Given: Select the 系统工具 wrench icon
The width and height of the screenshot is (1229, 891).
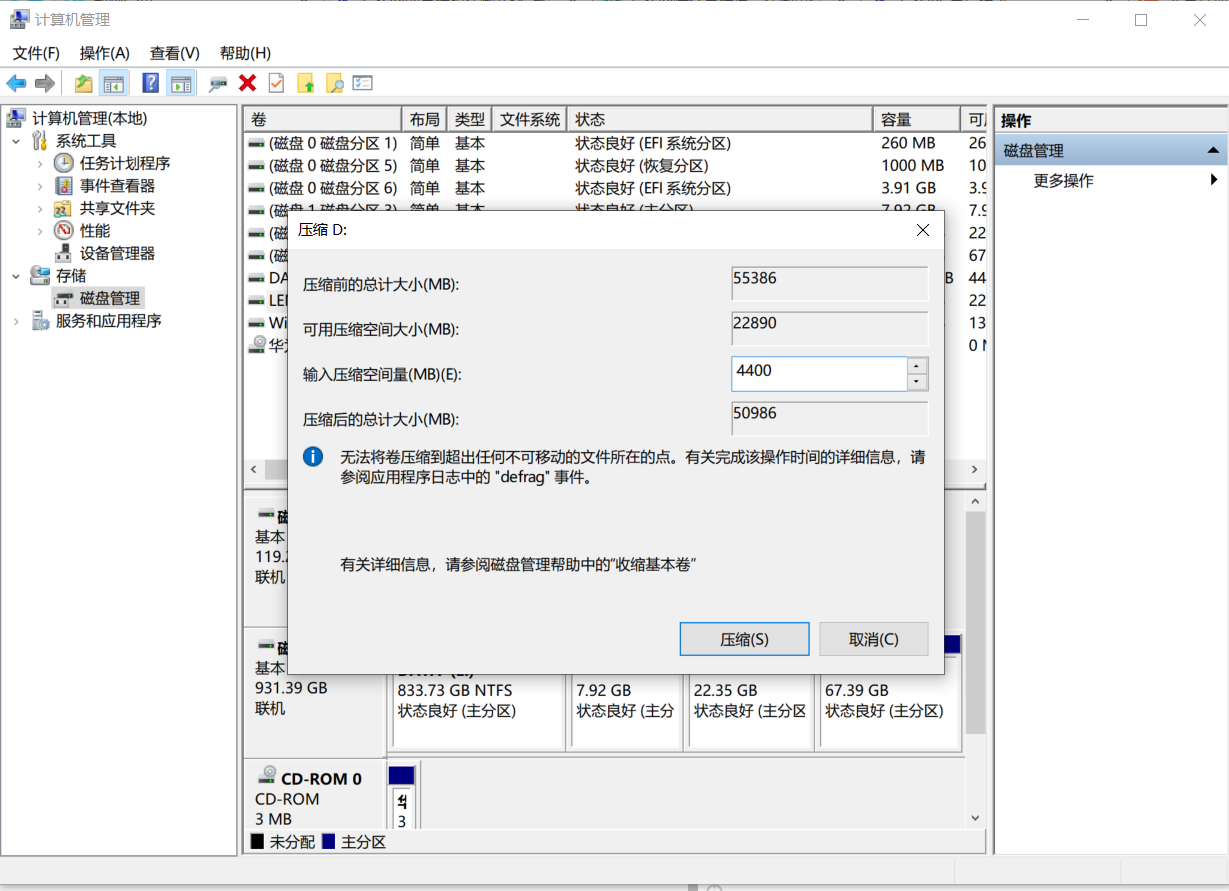Looking at the screenshot, I should 41,141.
